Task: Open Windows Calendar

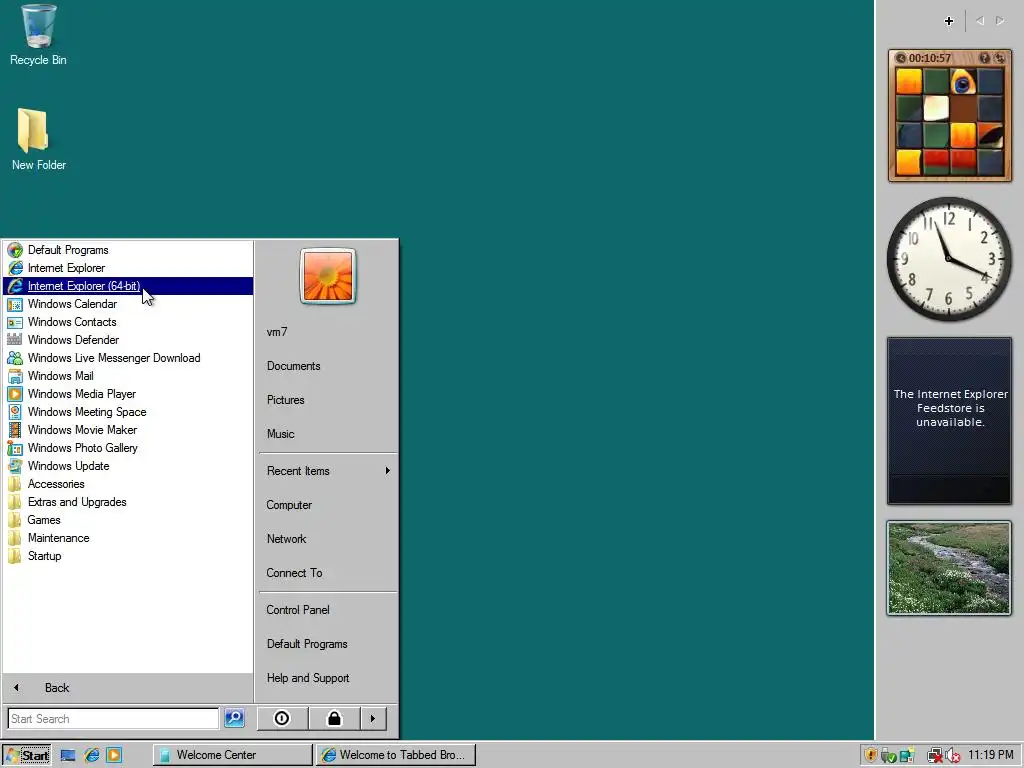Action: click(127, 304)
